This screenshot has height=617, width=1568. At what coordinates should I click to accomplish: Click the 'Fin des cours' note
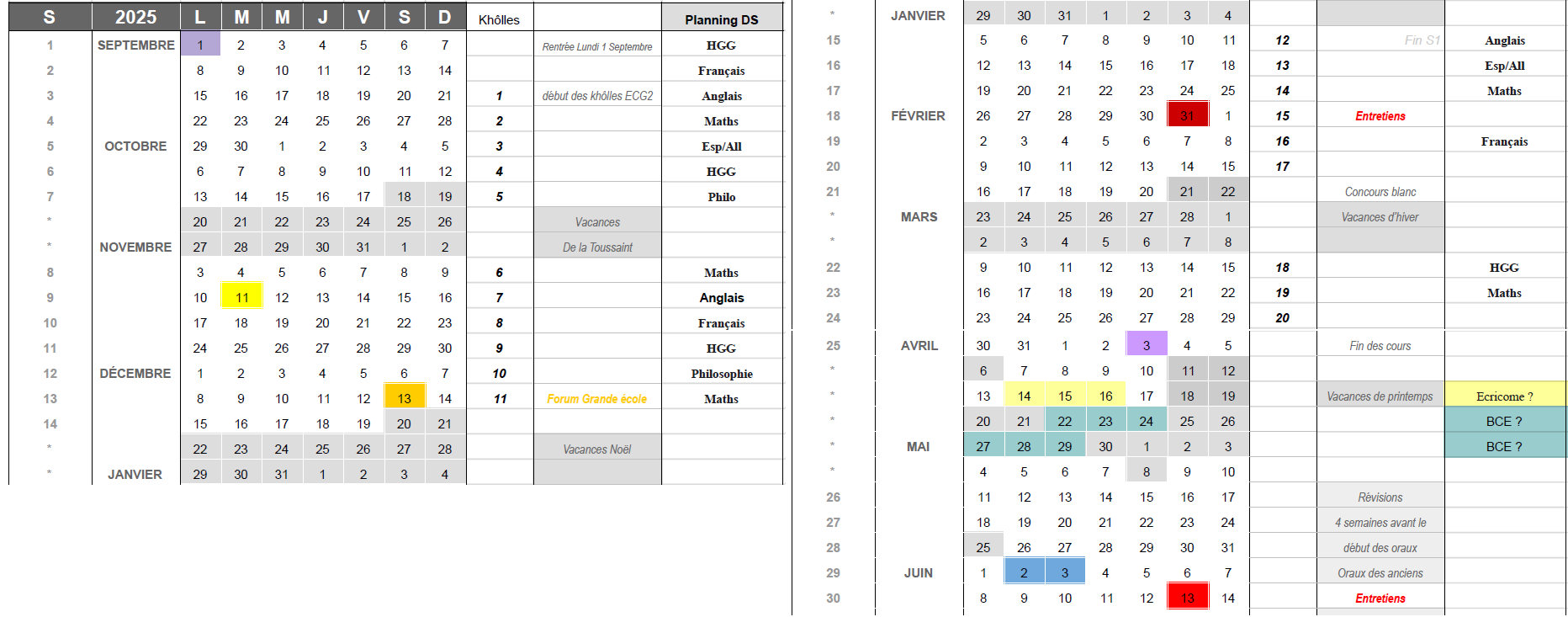click(1380, 346)
